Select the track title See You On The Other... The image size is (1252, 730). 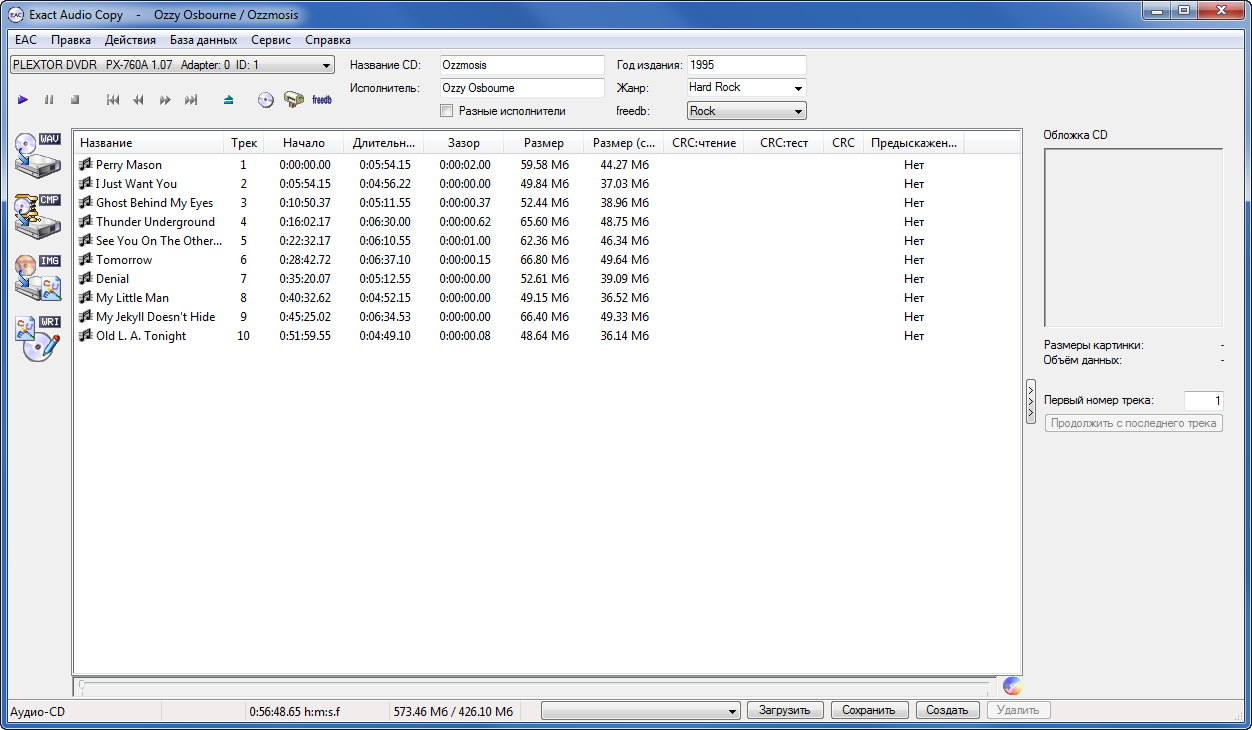159,241
